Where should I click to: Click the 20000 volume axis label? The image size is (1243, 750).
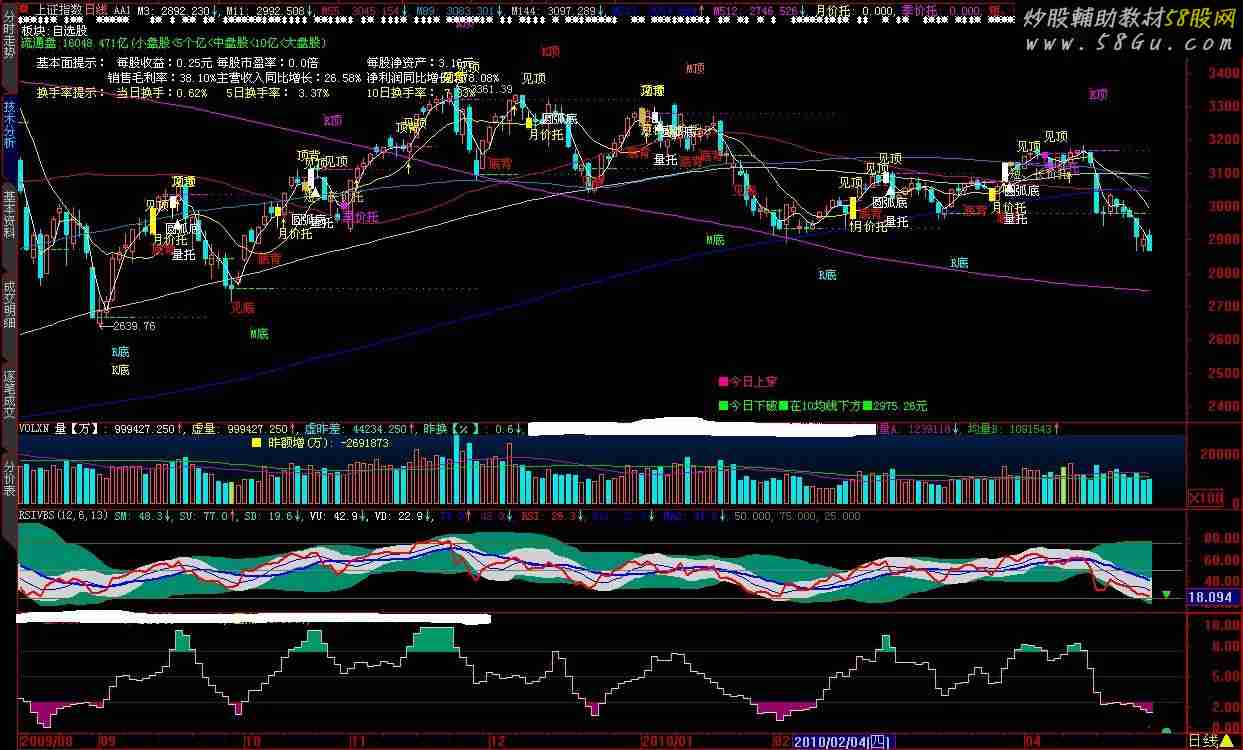[1220, 453]
